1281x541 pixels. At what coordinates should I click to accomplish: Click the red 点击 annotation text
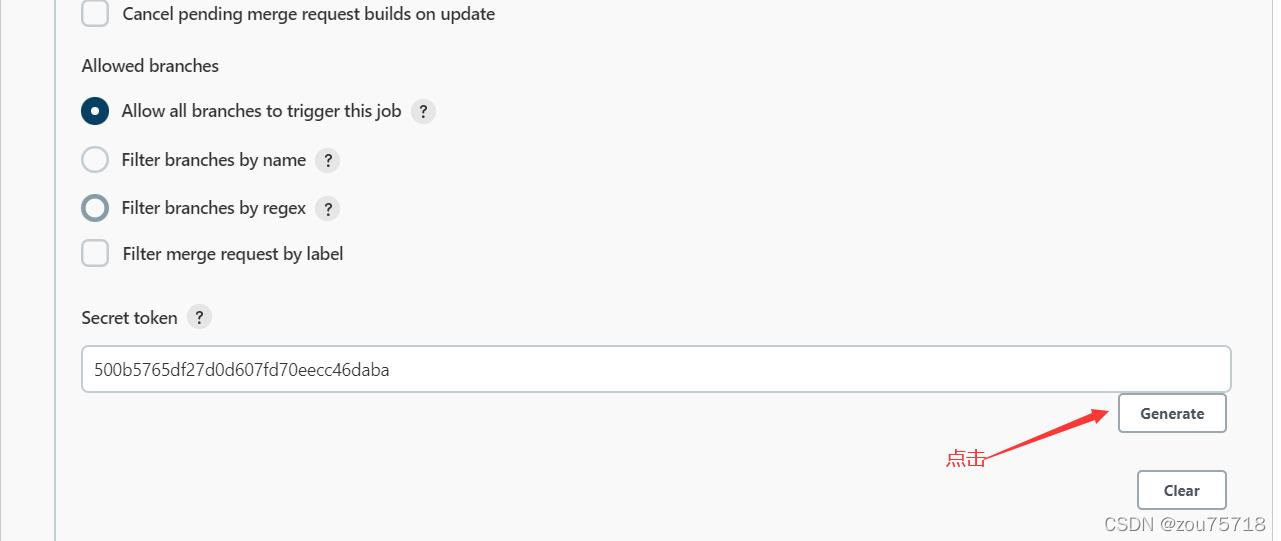[966, 458]
